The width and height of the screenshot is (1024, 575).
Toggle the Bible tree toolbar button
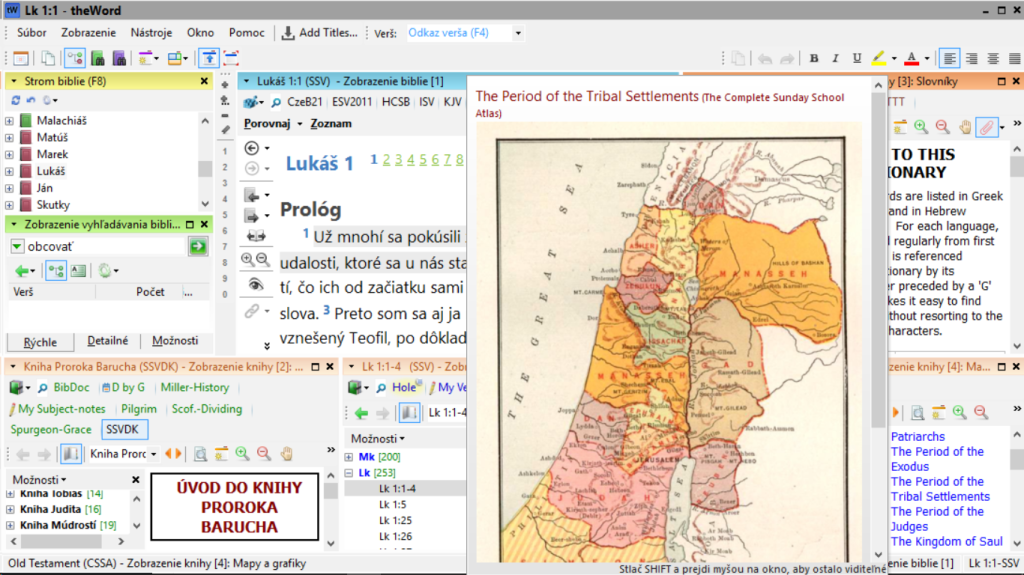click(x=74, y=58)
